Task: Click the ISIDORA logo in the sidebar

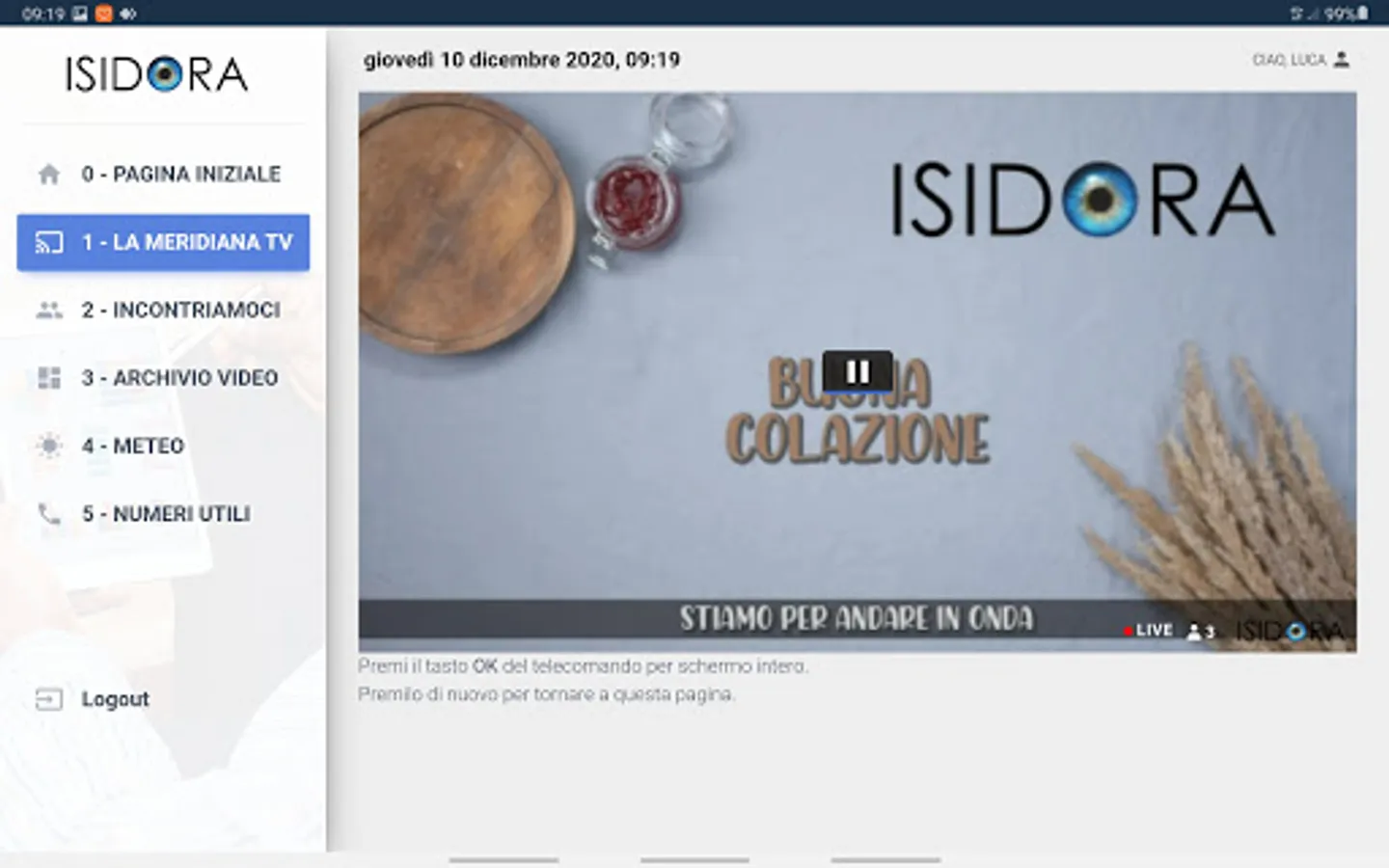Action: 156,74
